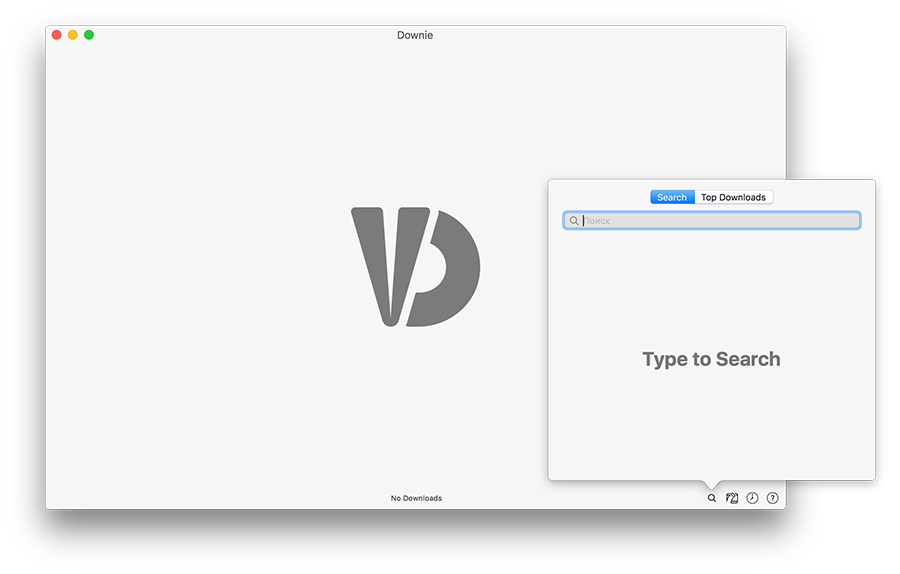The width and height of the screenshot is (900, 574).
Task: Click the blank results area below Type to Search
Action: click(711, 430)
